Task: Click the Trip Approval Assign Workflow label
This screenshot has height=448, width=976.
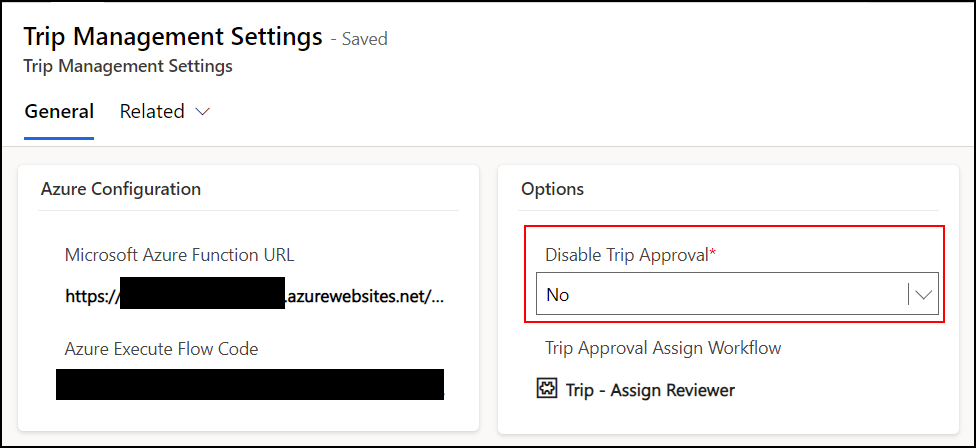Action: 663,348
